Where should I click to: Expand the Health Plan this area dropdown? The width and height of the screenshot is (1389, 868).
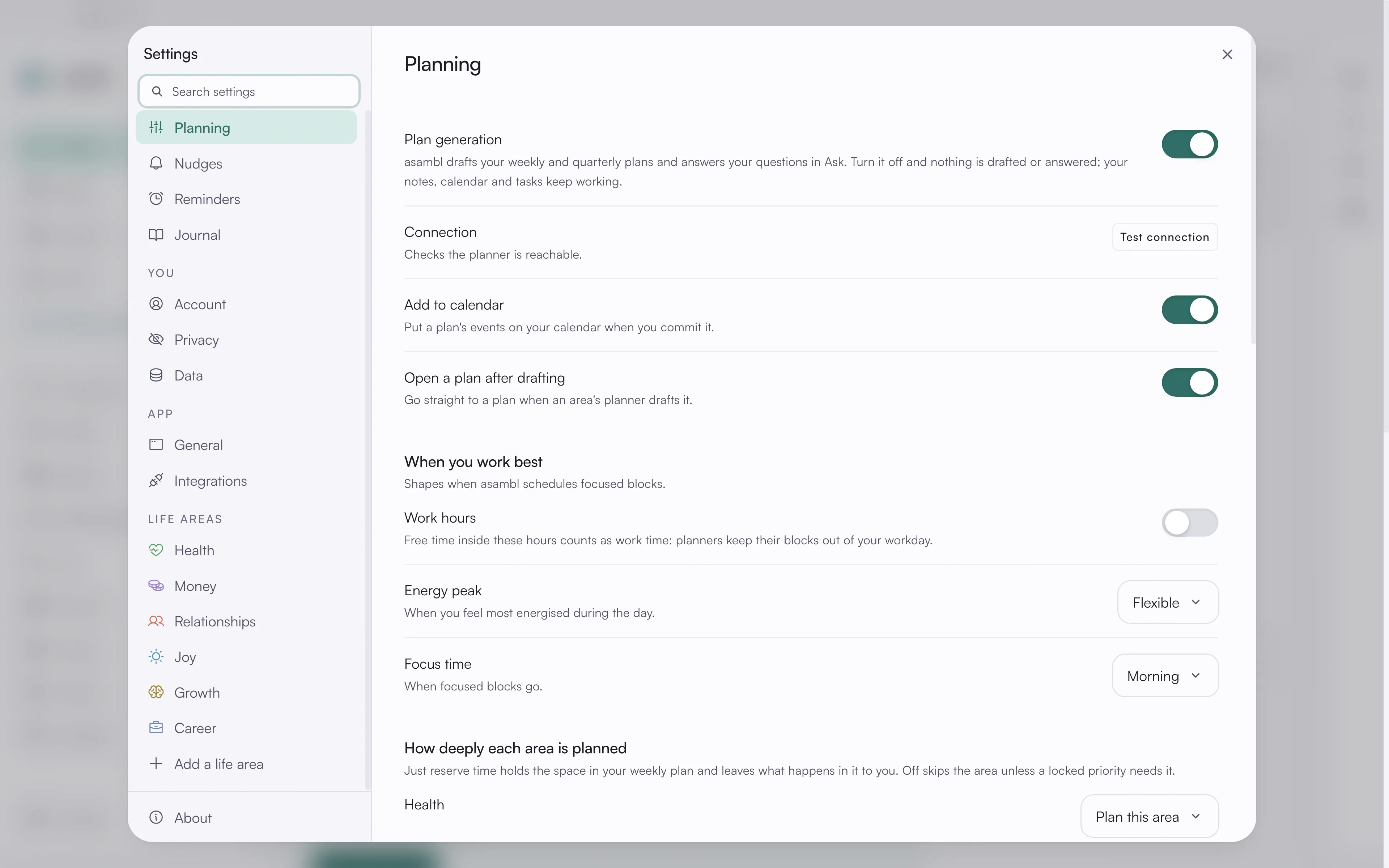[x=1149, y=816]
